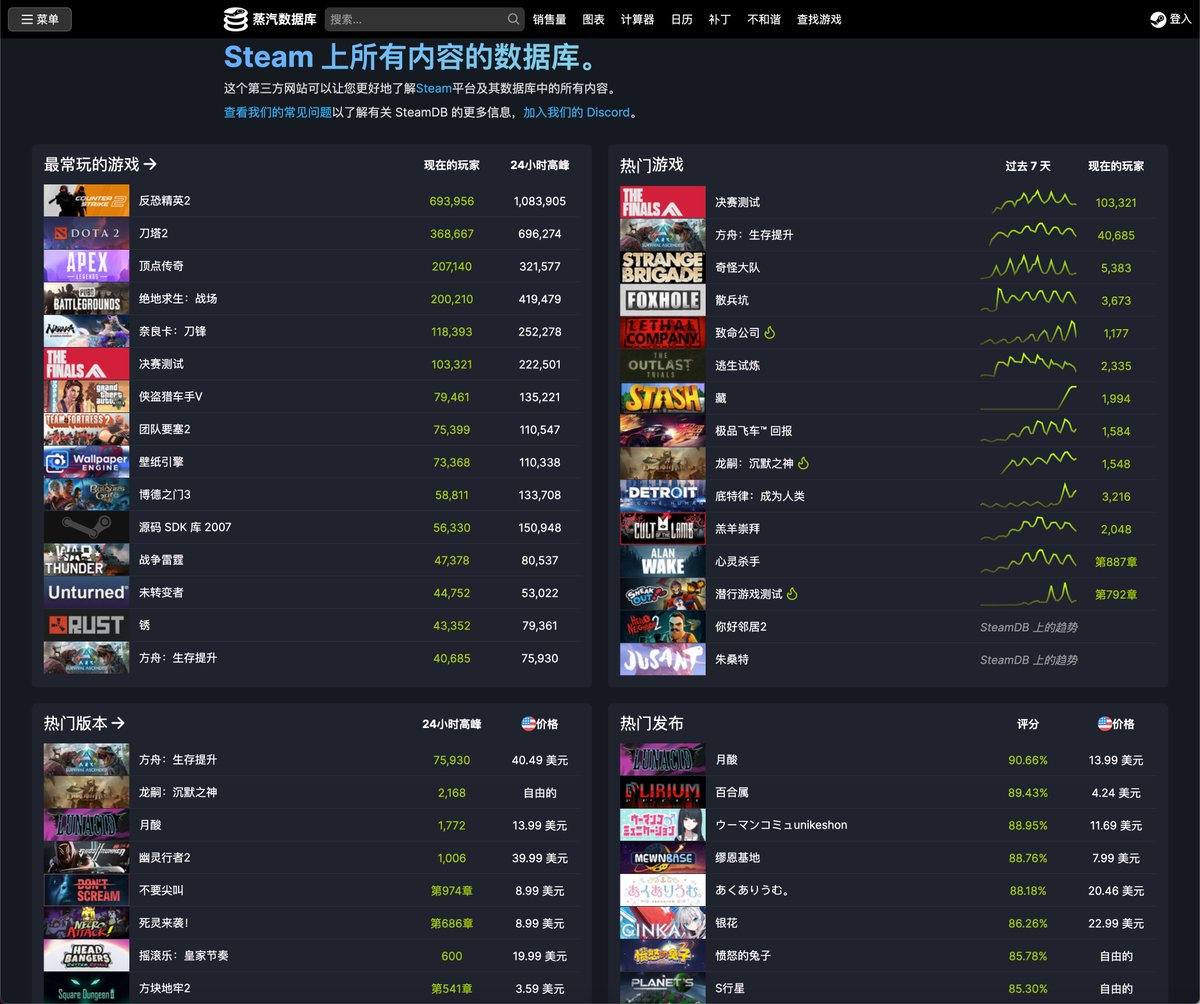Image resolution: width=1200 pixels, height=1004 pixels.
Task: Click Alan Wake thumbnail
Action: pyautogui.click(x=663, y=561)
